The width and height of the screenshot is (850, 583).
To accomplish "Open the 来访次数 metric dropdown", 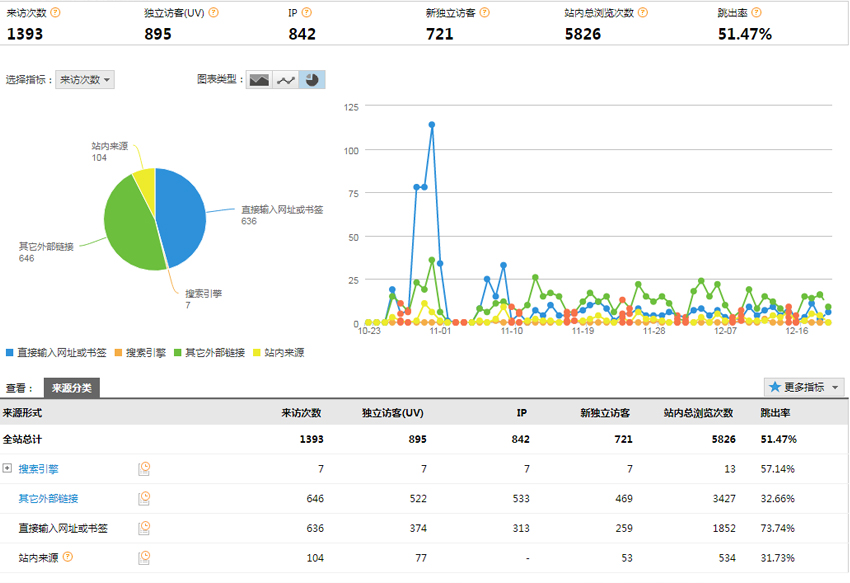I will click(x=85, y=80).
